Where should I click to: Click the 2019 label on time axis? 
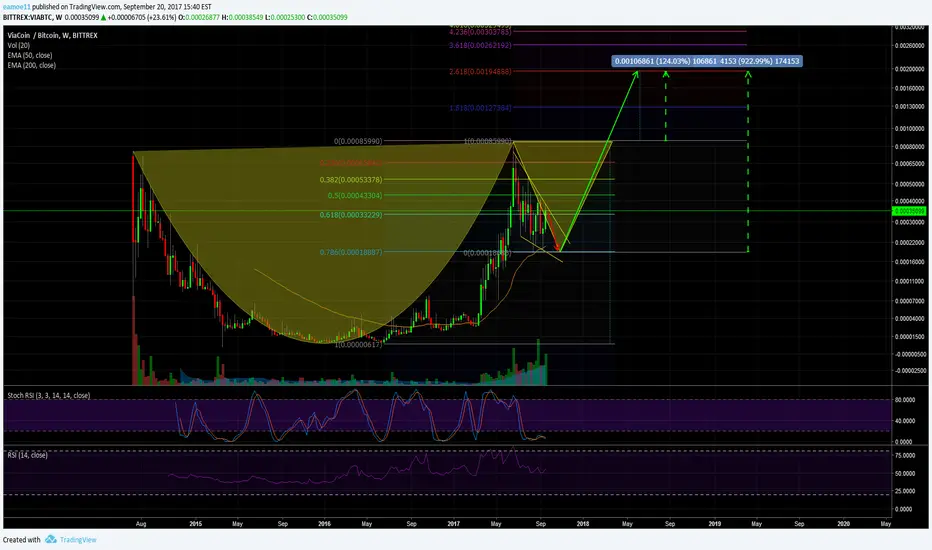[714, 524]
